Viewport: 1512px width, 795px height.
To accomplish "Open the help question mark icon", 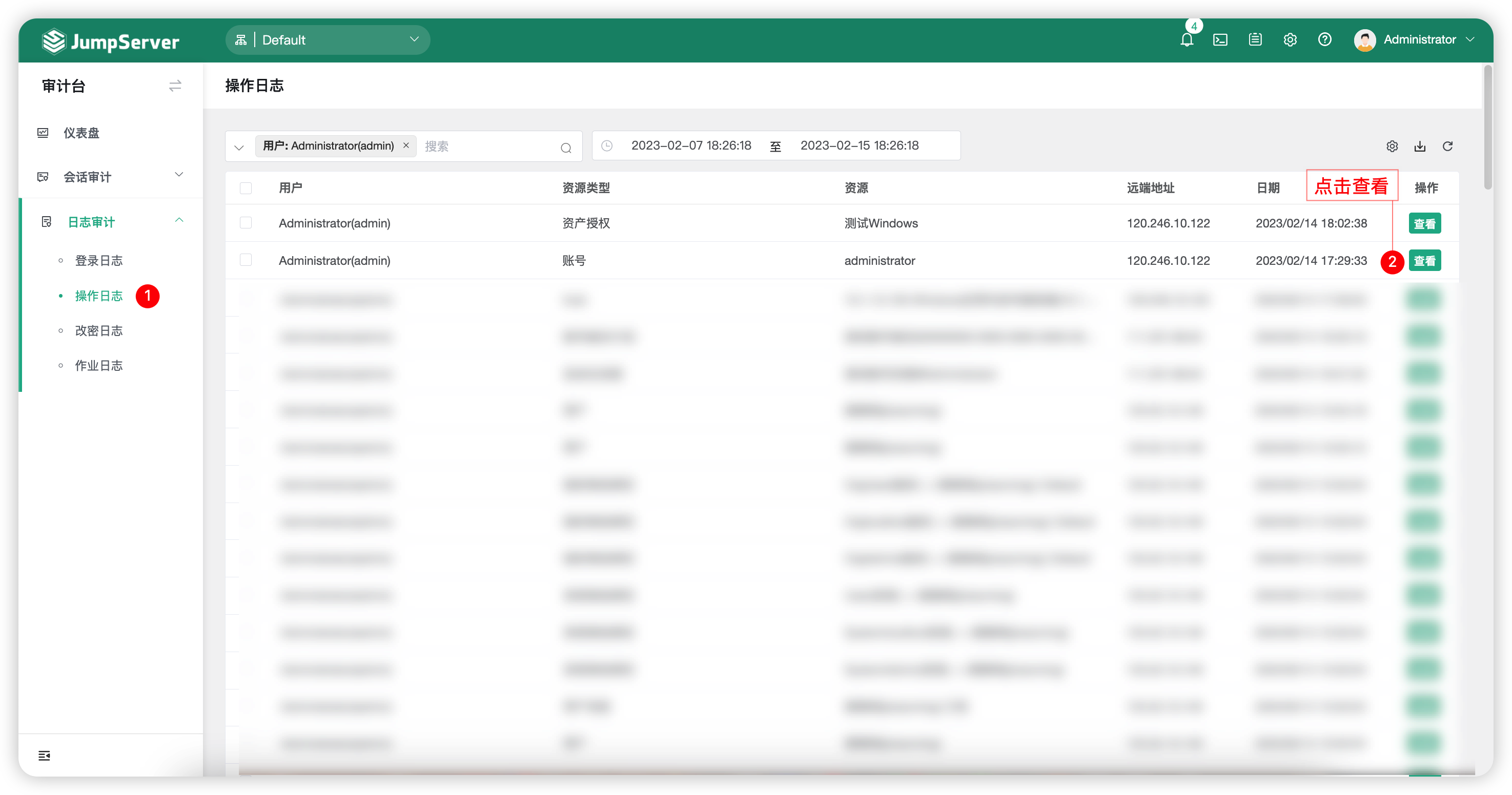I will pos(1324,39).
